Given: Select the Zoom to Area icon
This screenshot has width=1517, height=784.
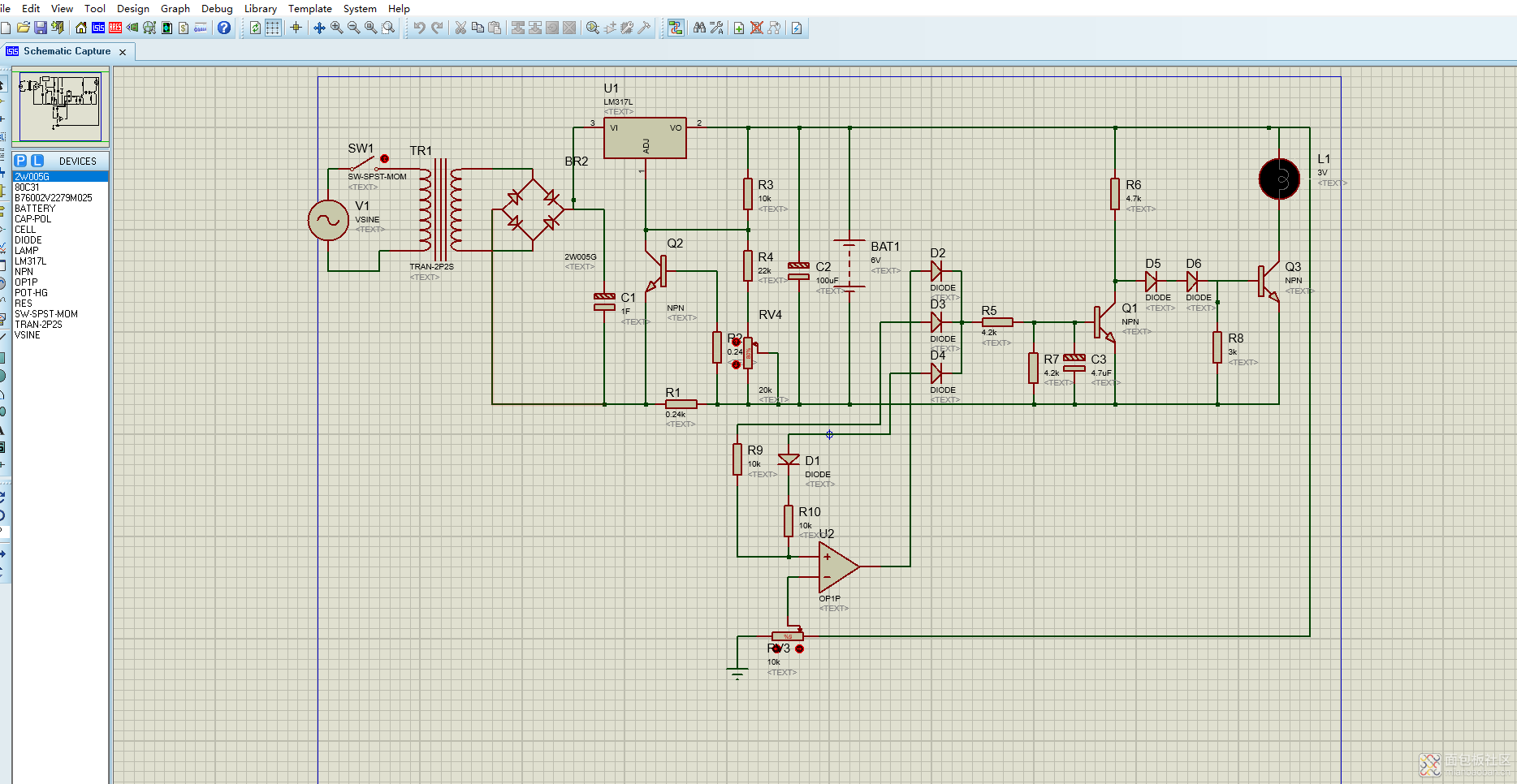Looking at the screenshot, I should coord(388,28).
